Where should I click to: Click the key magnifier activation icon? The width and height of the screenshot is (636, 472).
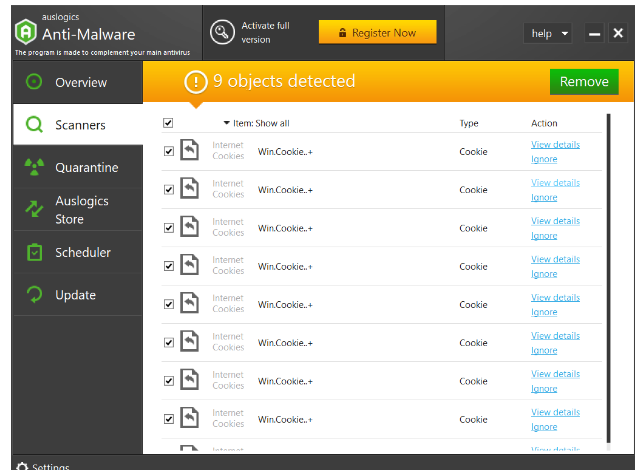[x=222, y=32]
